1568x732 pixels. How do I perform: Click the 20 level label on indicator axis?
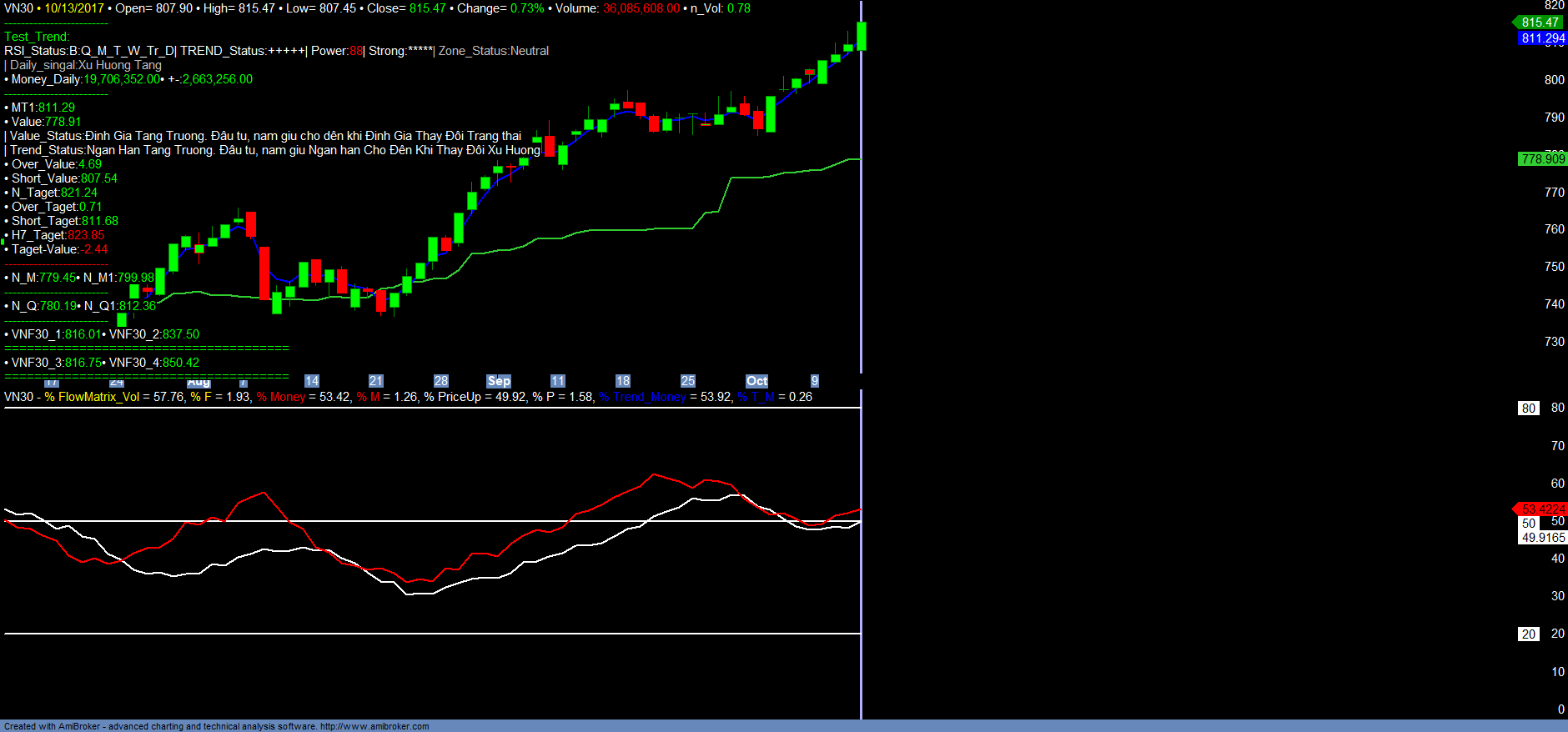coord(1528,634)
